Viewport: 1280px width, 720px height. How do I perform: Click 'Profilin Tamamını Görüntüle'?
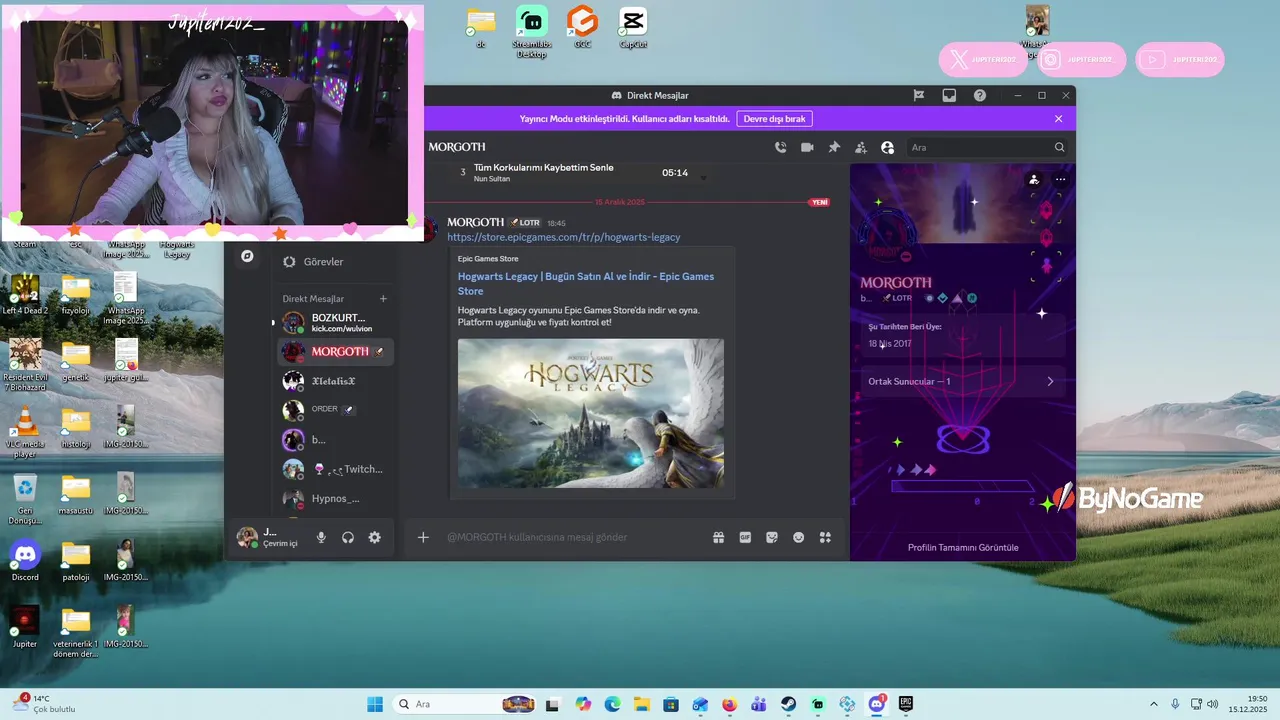(963, 547)
